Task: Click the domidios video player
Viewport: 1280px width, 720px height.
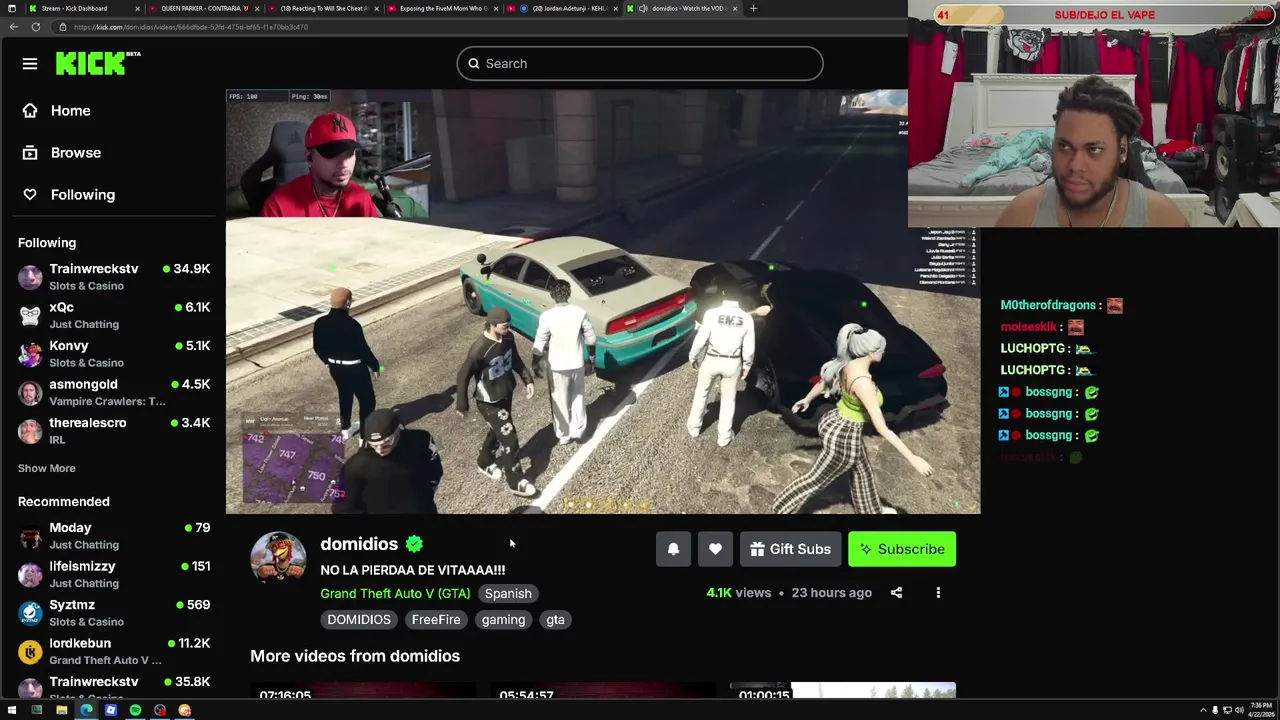Action: [x=603, y=302]
